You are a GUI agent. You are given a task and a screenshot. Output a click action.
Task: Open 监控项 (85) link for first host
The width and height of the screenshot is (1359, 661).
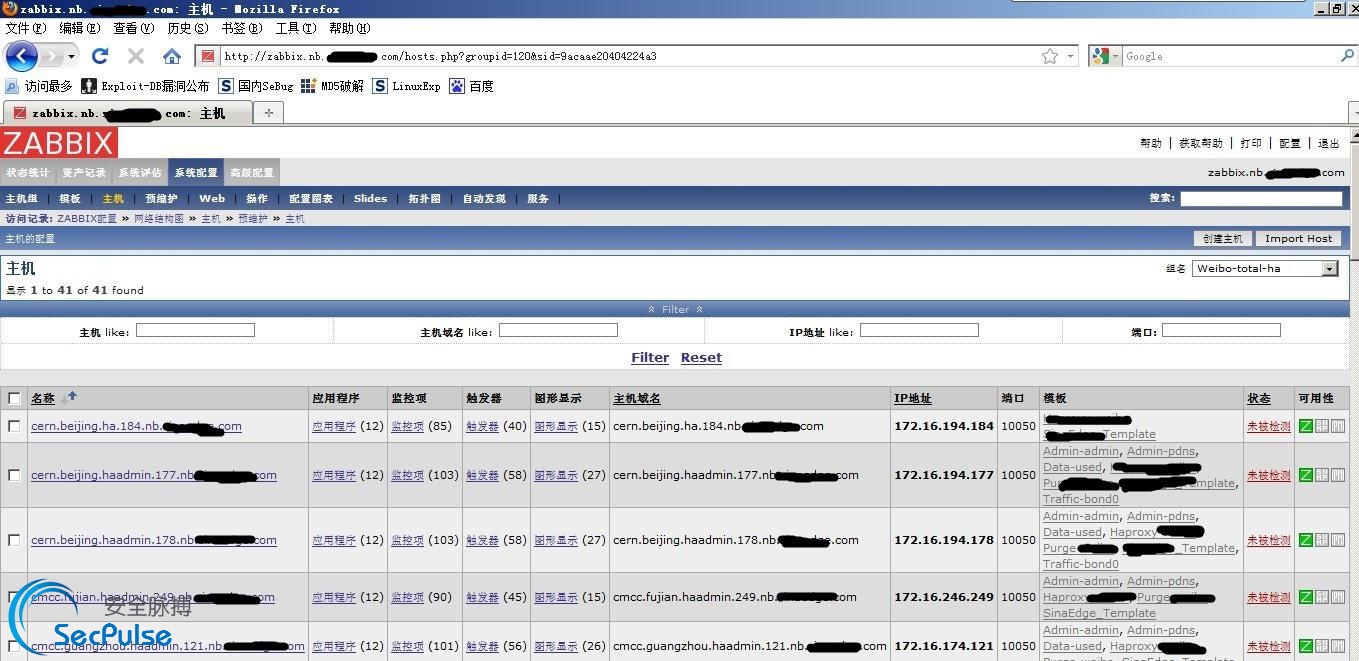(x=407, y=426)
